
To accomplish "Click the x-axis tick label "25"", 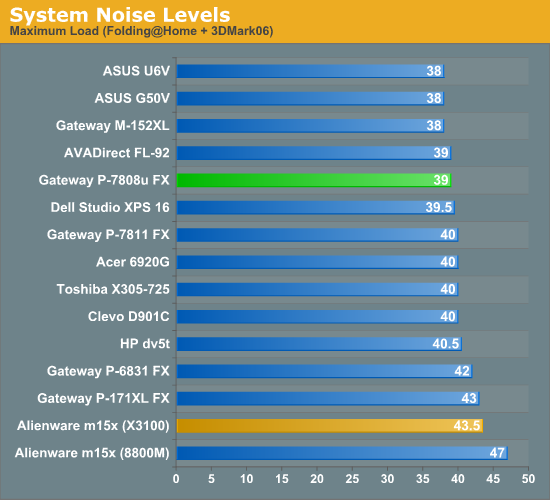I will click(x=352, y=479).
